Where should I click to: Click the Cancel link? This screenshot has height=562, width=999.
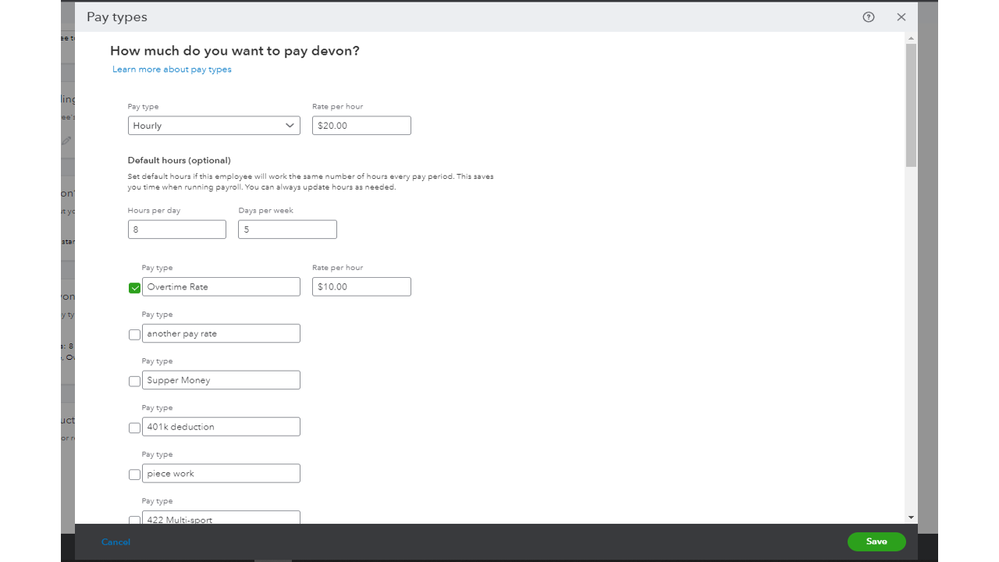point(116,542)
